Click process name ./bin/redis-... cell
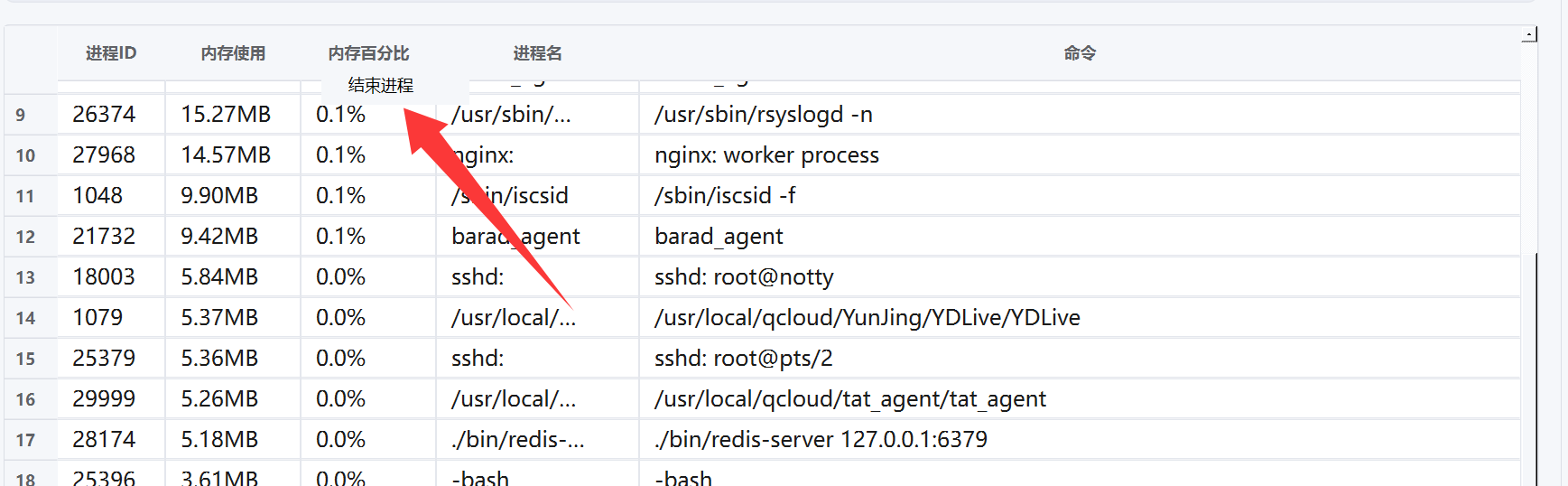The width and height of the screenshot is (1568, 486). [537, 440]
